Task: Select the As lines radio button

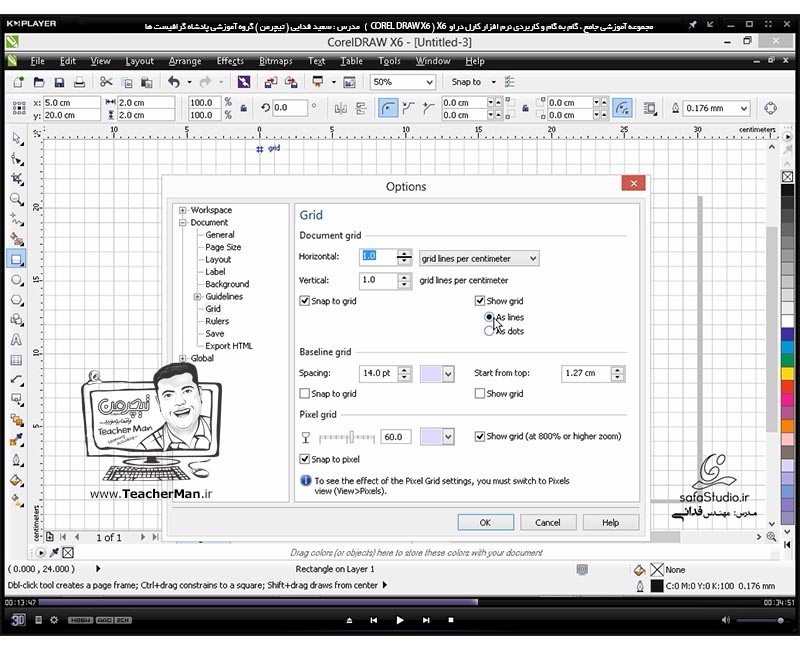Action: click(x=489, y=317)
